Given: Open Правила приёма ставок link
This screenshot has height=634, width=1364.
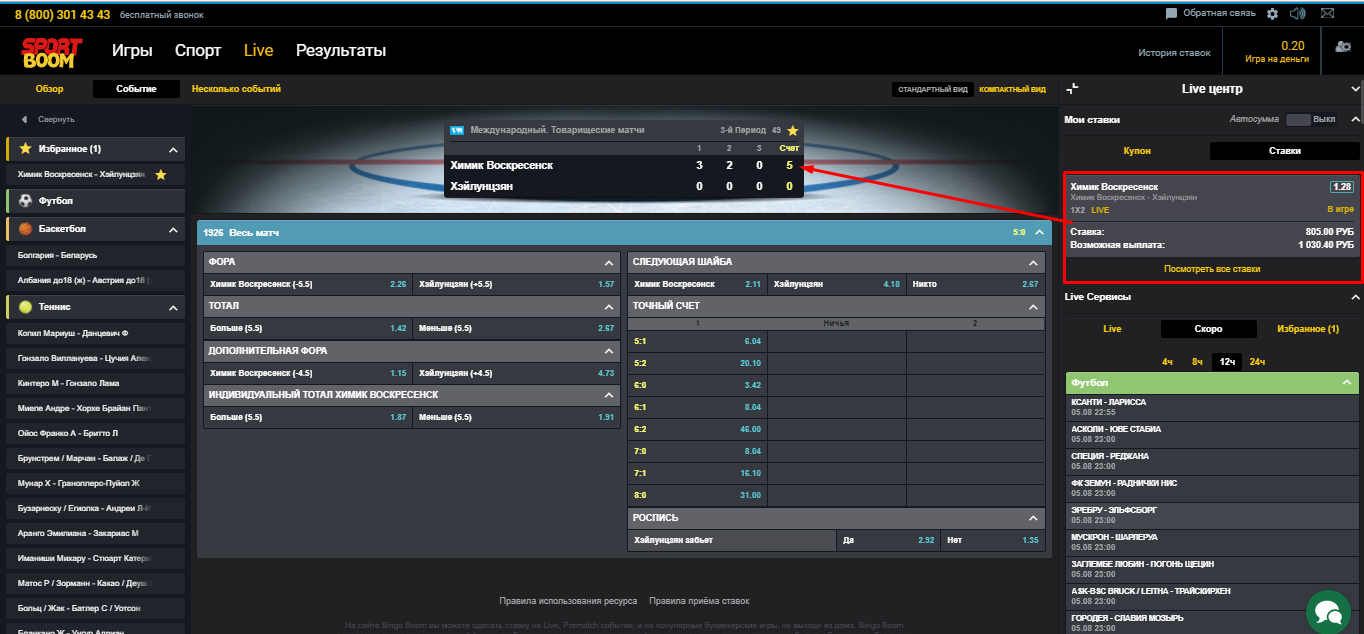Looking at the screenshot, I should click(x=699, y=601).
